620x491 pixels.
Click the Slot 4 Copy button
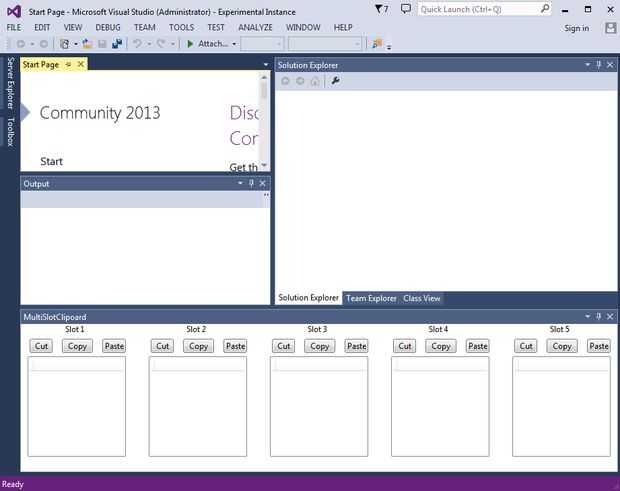click(440, 346)
